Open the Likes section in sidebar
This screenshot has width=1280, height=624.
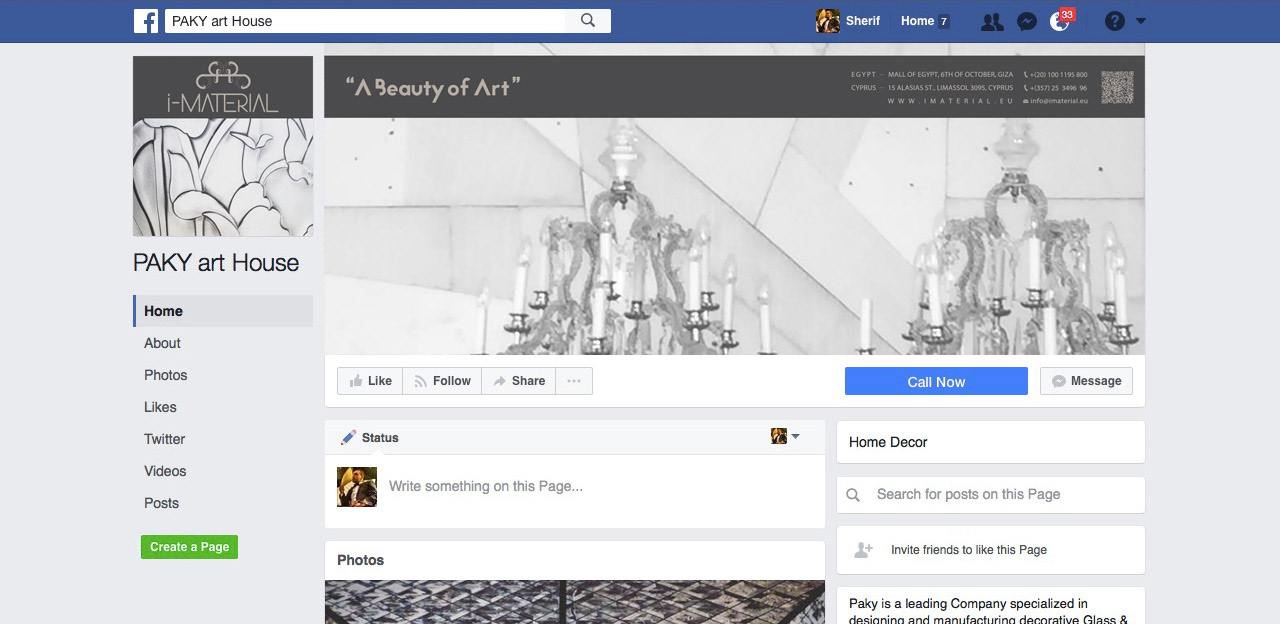click(x=160, y=407)
